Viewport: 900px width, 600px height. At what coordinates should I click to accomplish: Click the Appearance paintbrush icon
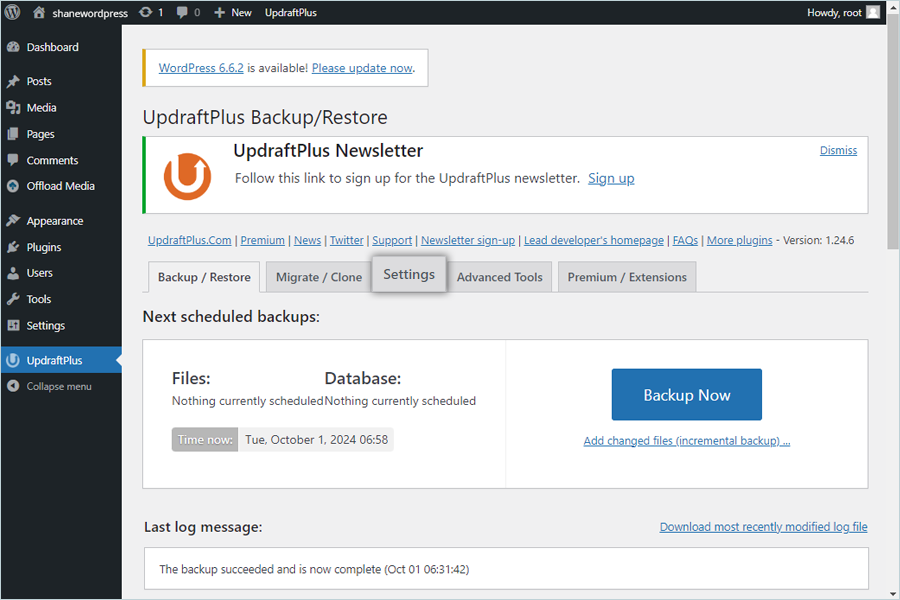[x=13, y=221]
